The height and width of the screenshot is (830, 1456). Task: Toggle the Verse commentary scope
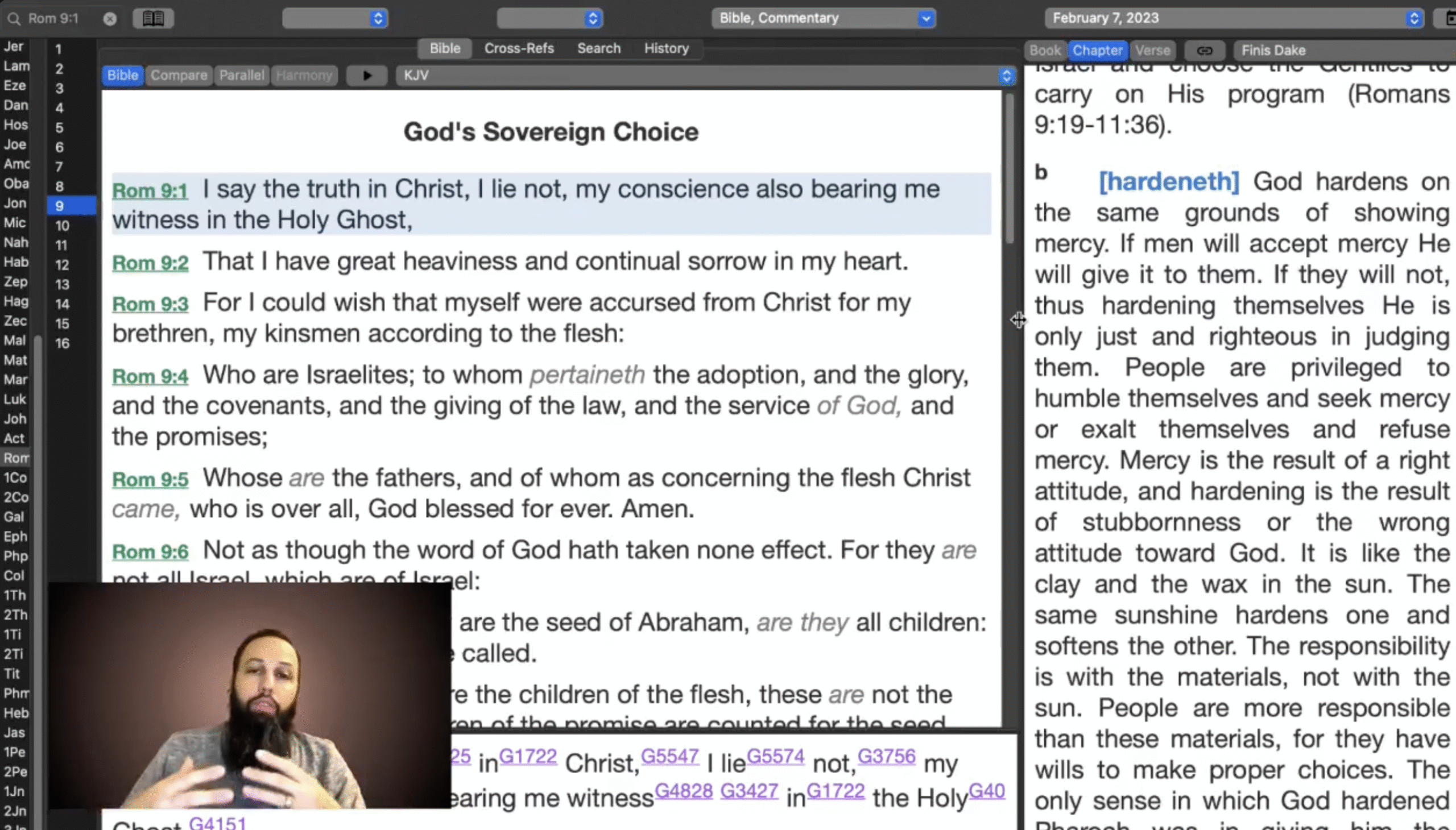1152,51
